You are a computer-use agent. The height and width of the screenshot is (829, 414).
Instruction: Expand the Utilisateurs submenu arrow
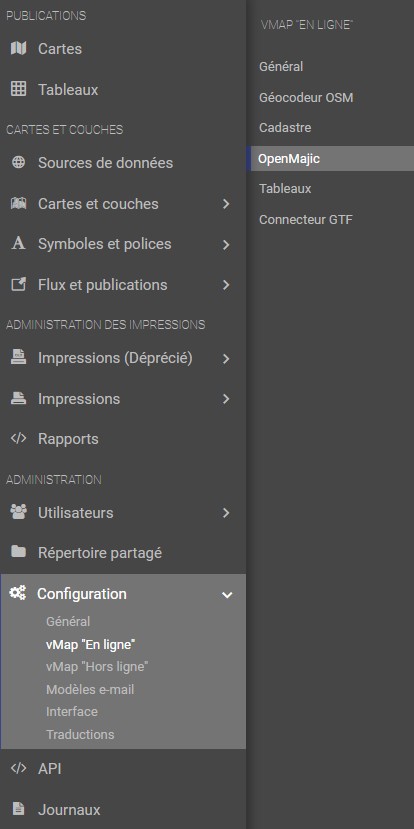(x=226, y=513)
